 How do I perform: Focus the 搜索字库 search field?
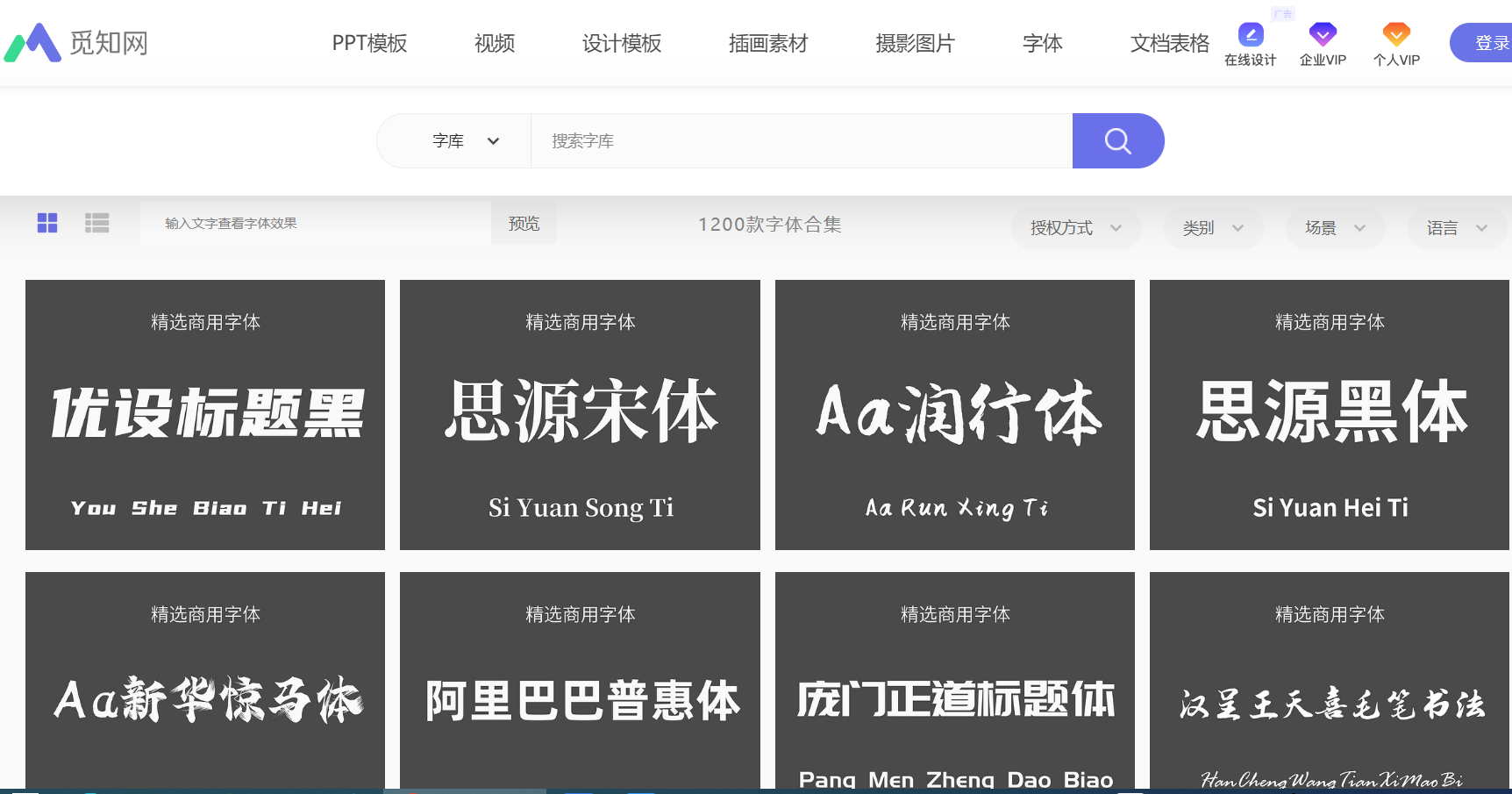[x=800, y=140]
